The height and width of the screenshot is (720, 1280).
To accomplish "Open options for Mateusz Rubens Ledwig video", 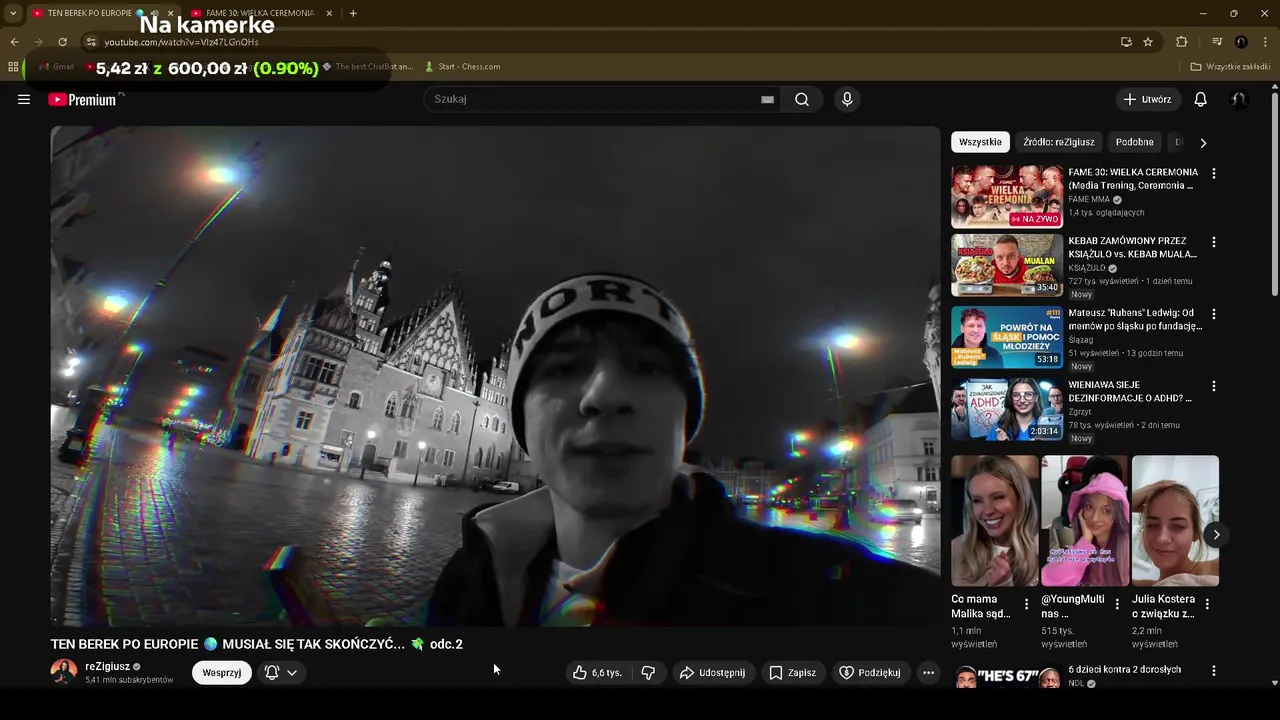I will coord(1214,314).
